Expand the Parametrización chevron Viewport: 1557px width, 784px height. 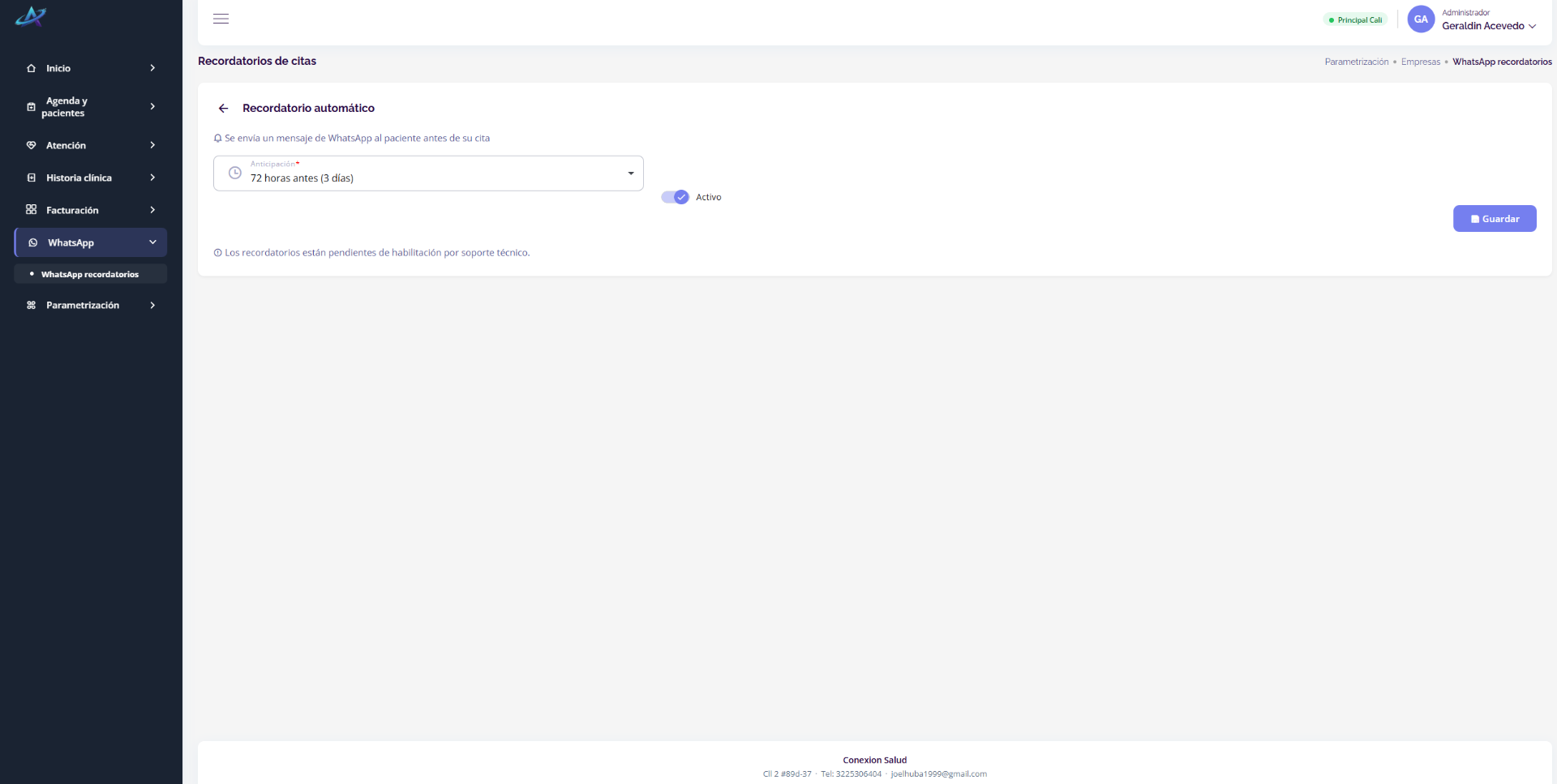[152, 305]
